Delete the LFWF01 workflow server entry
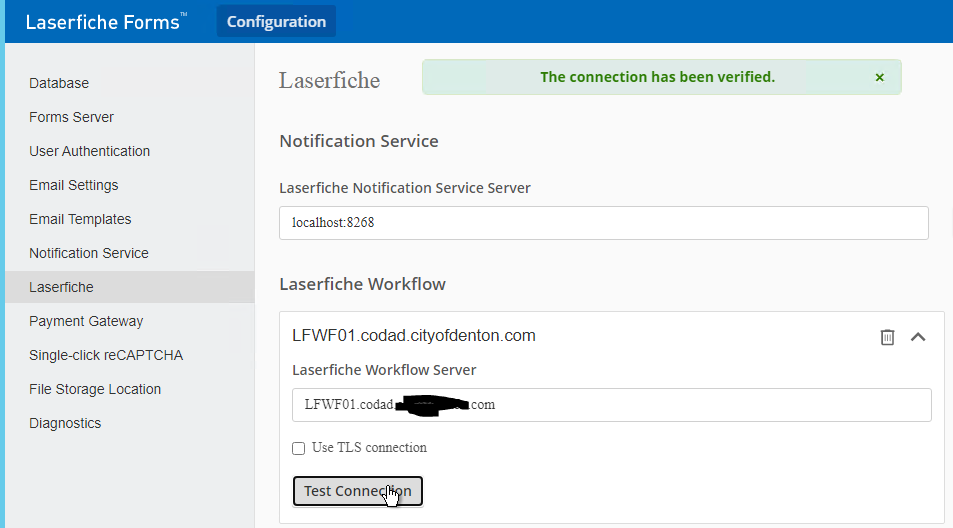The height and width of the screenshot is (528, 953). pyautogui.click(x=887, y=337)
